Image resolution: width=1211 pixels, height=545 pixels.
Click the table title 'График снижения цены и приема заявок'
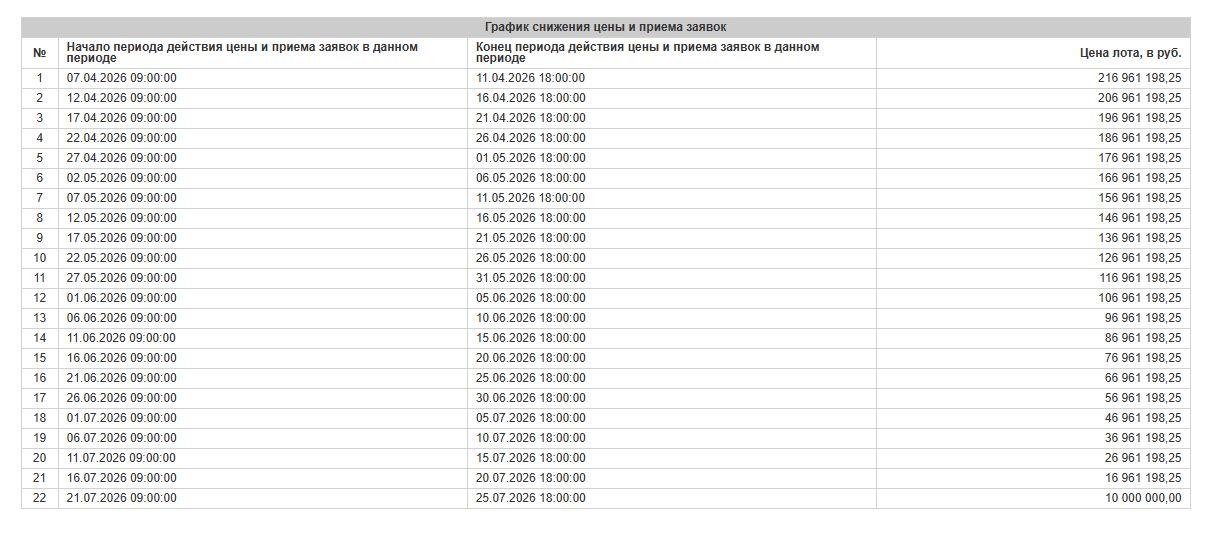(605, 27)
